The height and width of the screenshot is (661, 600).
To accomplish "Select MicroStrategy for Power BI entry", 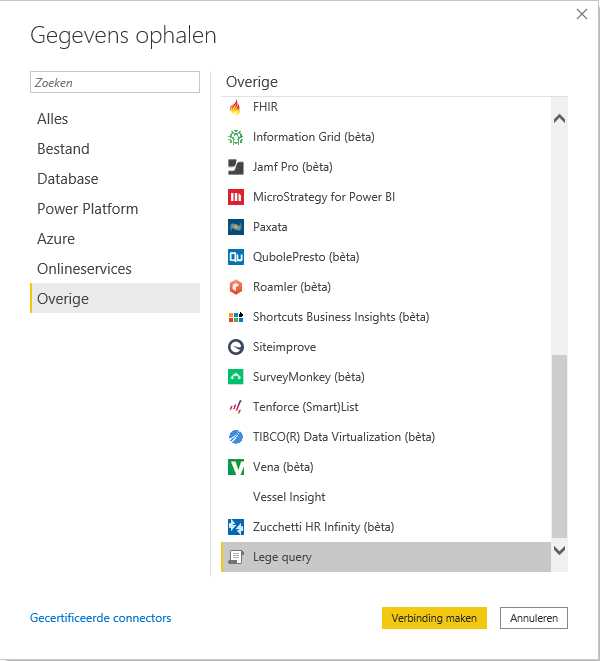I will (386, 197).
